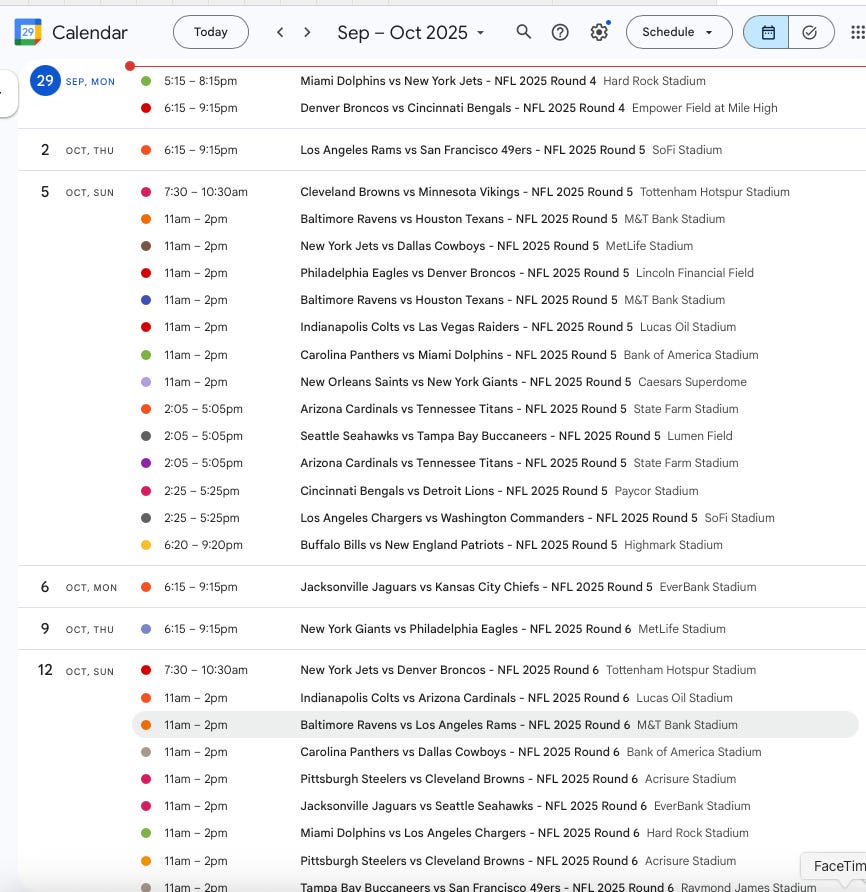Open Indianapolis Colts vs Las Vegas Raiders event
The height and width of the screenshot is (892, 866).
pyautogui.click(x=495, y=327)
